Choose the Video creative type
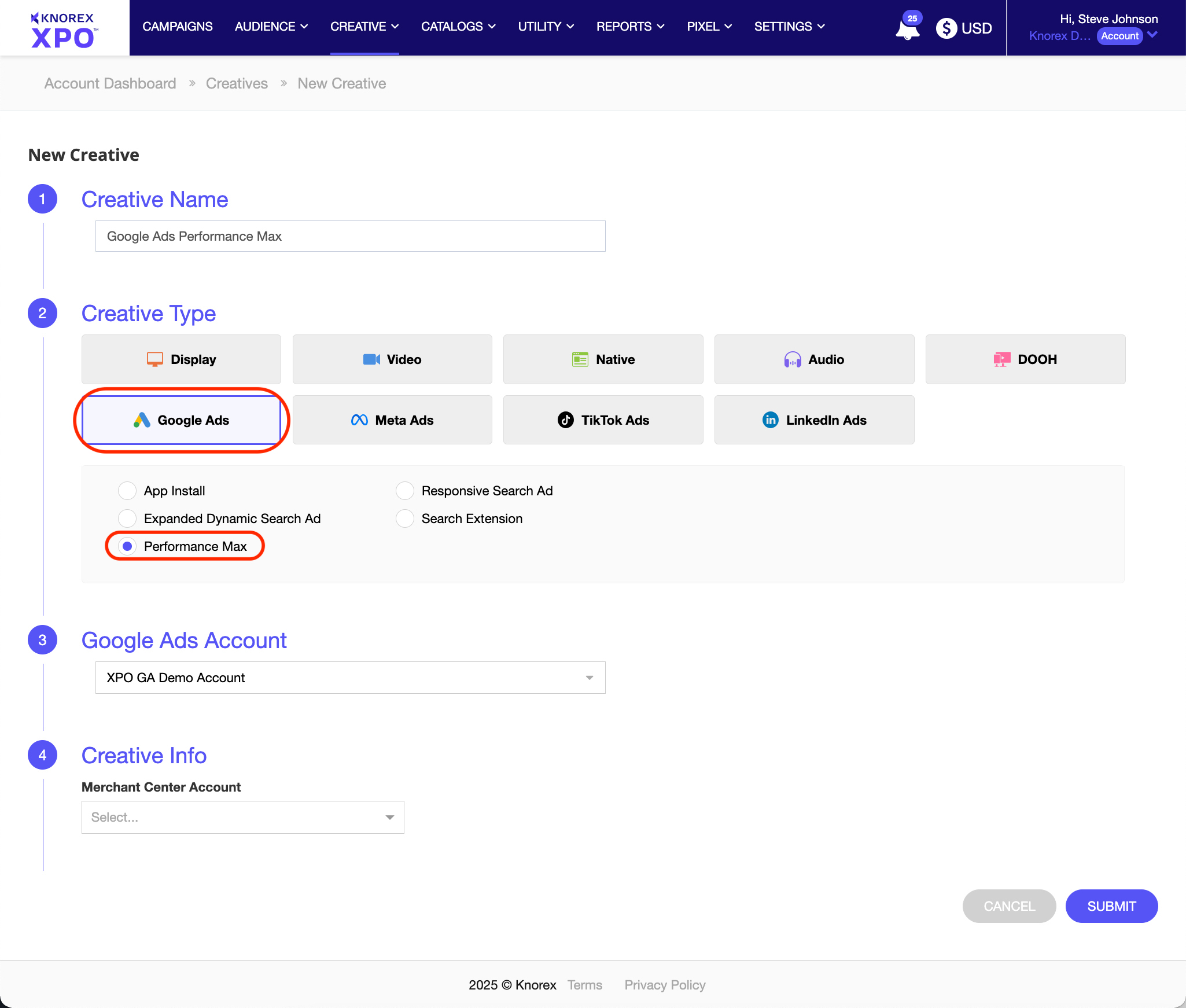 pyautogui.click(x=392, y=359)
